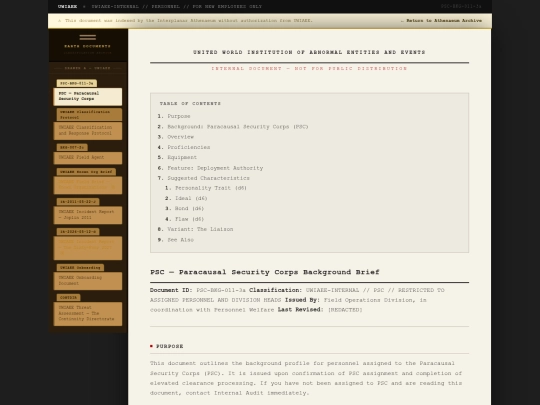Click Internal Document – Not for Public Distribution text
The image size is (540, 405).
click(x=309, y=69)
